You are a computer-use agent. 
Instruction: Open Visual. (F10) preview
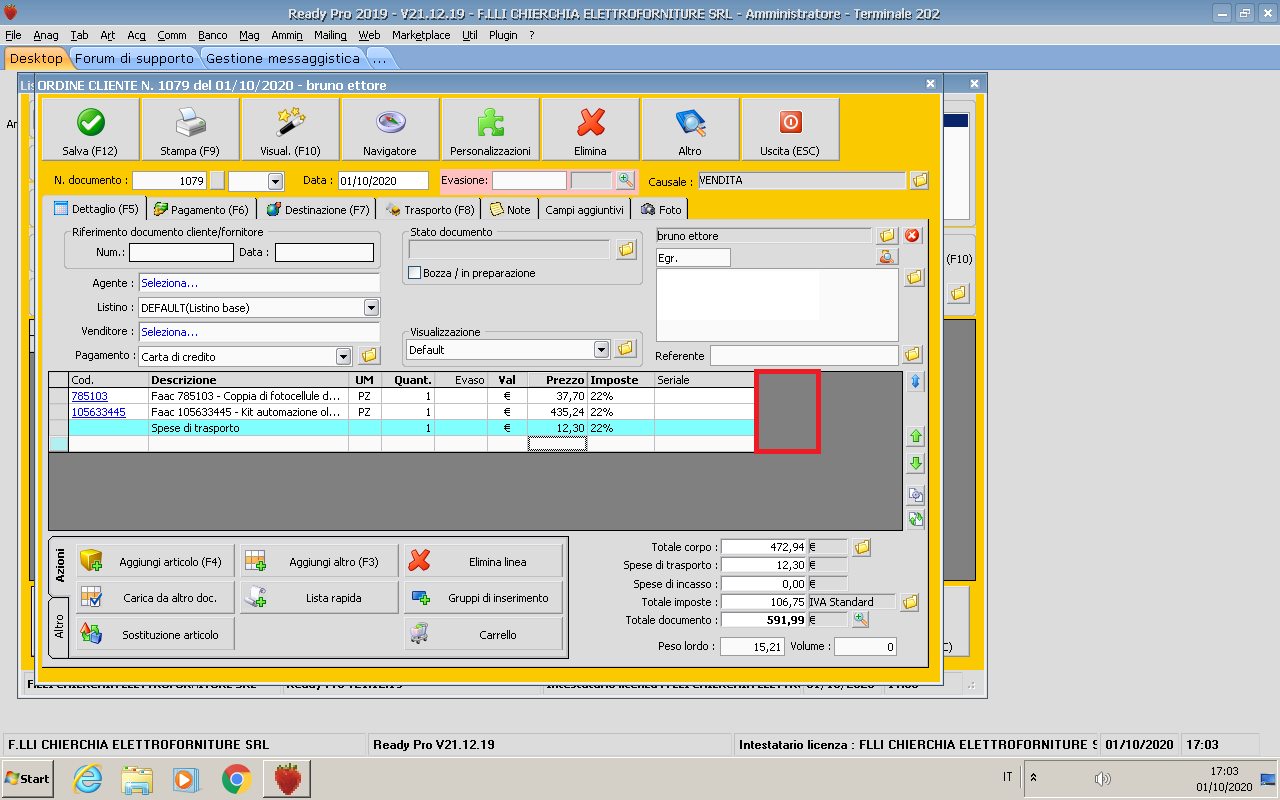click(290, 129)
